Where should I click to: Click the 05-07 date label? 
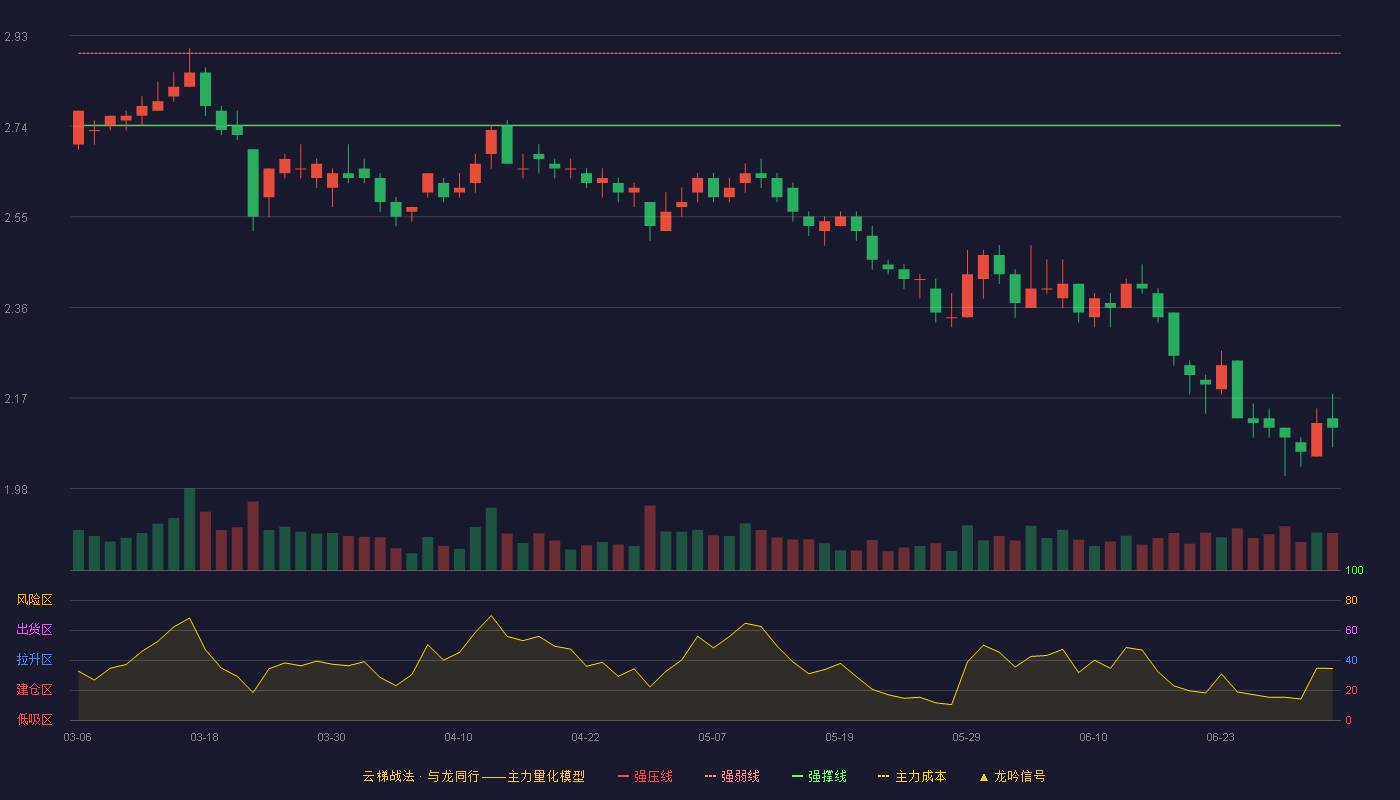[x=712, y=737]
